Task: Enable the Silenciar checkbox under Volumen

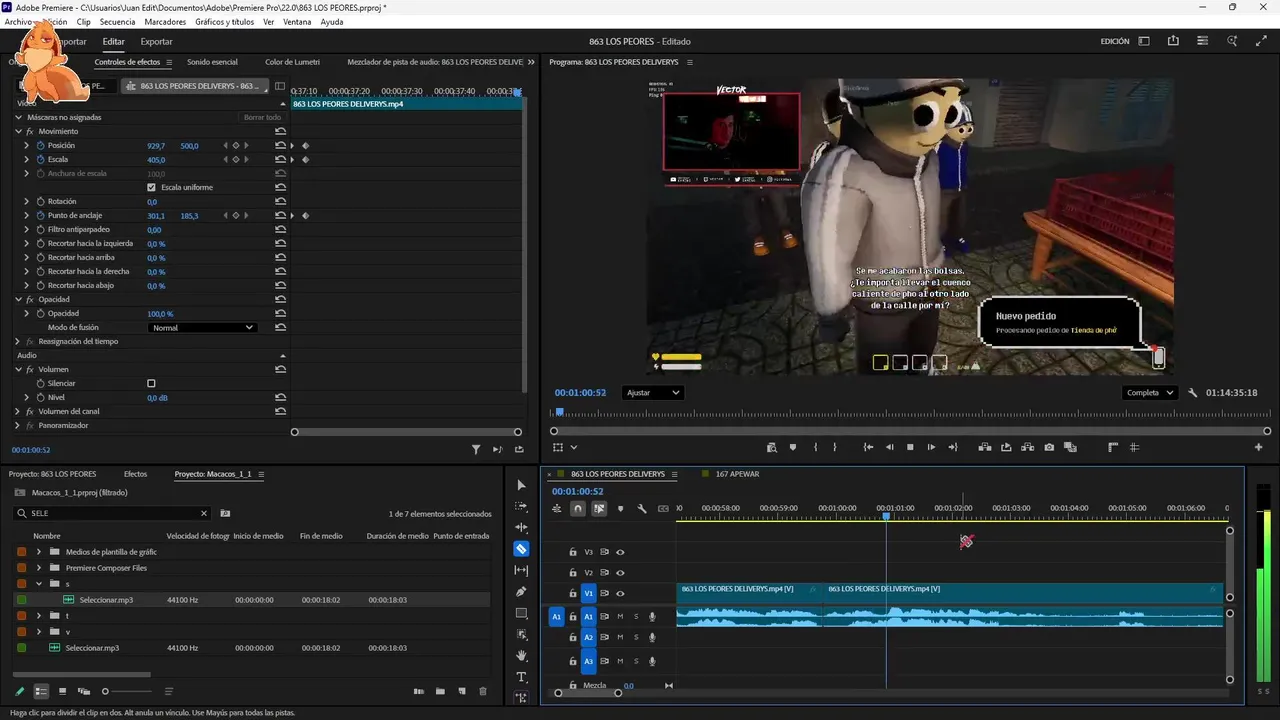Action: pos(151,383)
